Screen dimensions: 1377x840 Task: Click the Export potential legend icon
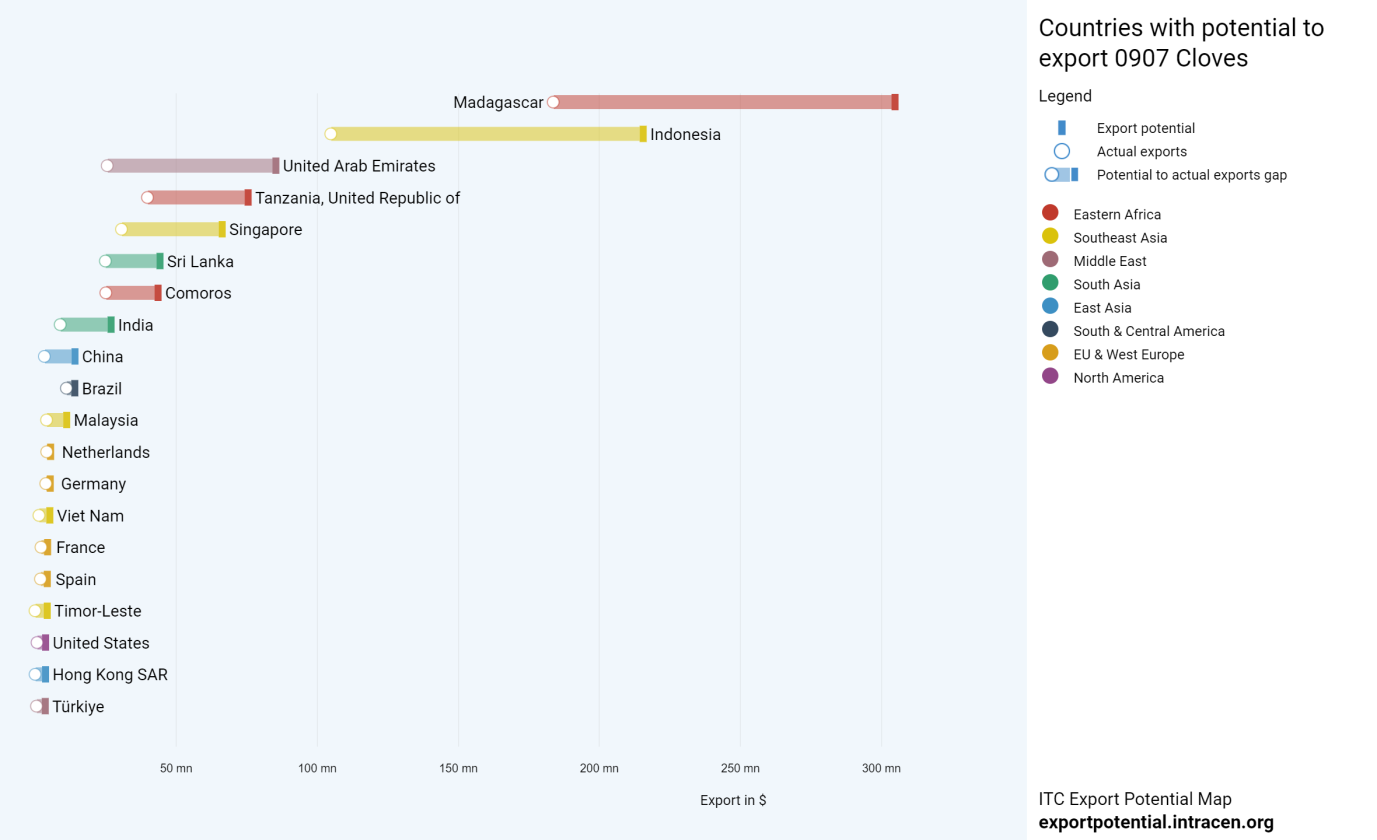(1062, 128)
